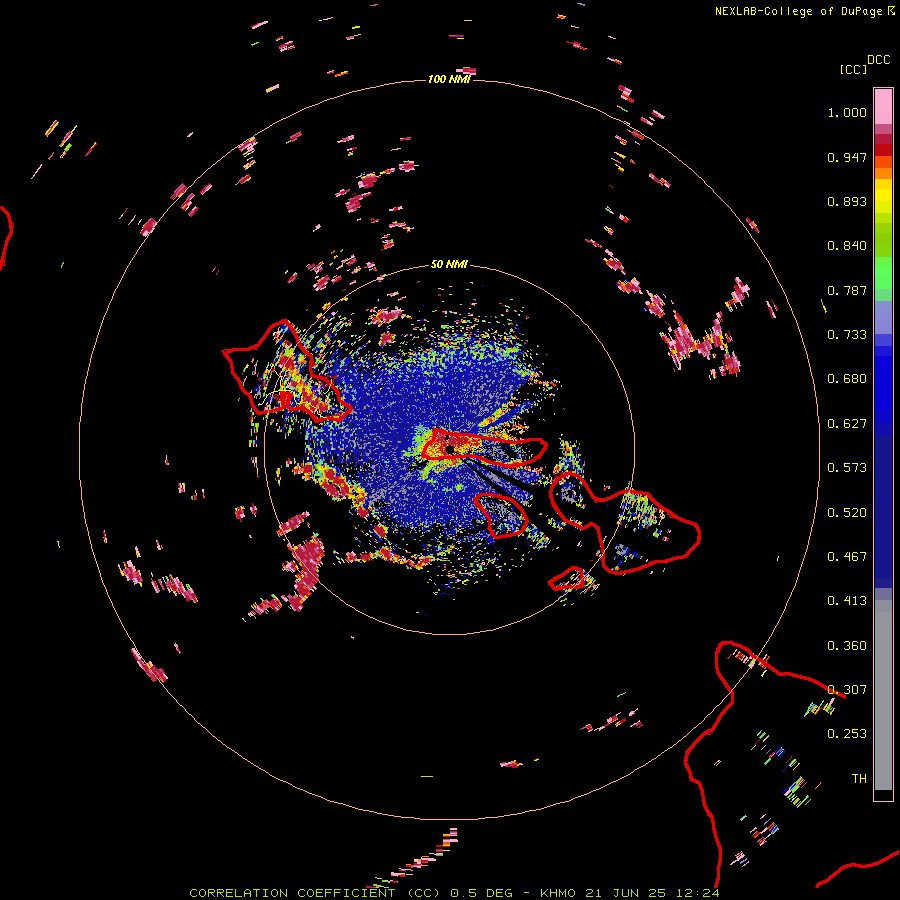Click the 0.467 value on the color scale
Image resolution: width=900 pixels, height=900 pixels.
pos(847,557)
